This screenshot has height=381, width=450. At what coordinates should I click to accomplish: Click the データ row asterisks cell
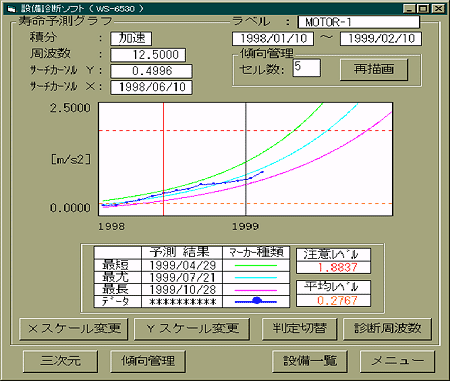point(182,302)
